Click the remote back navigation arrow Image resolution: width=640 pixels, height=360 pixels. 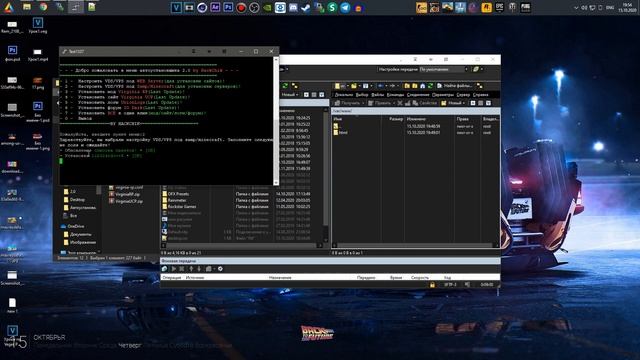click(381, 86)
